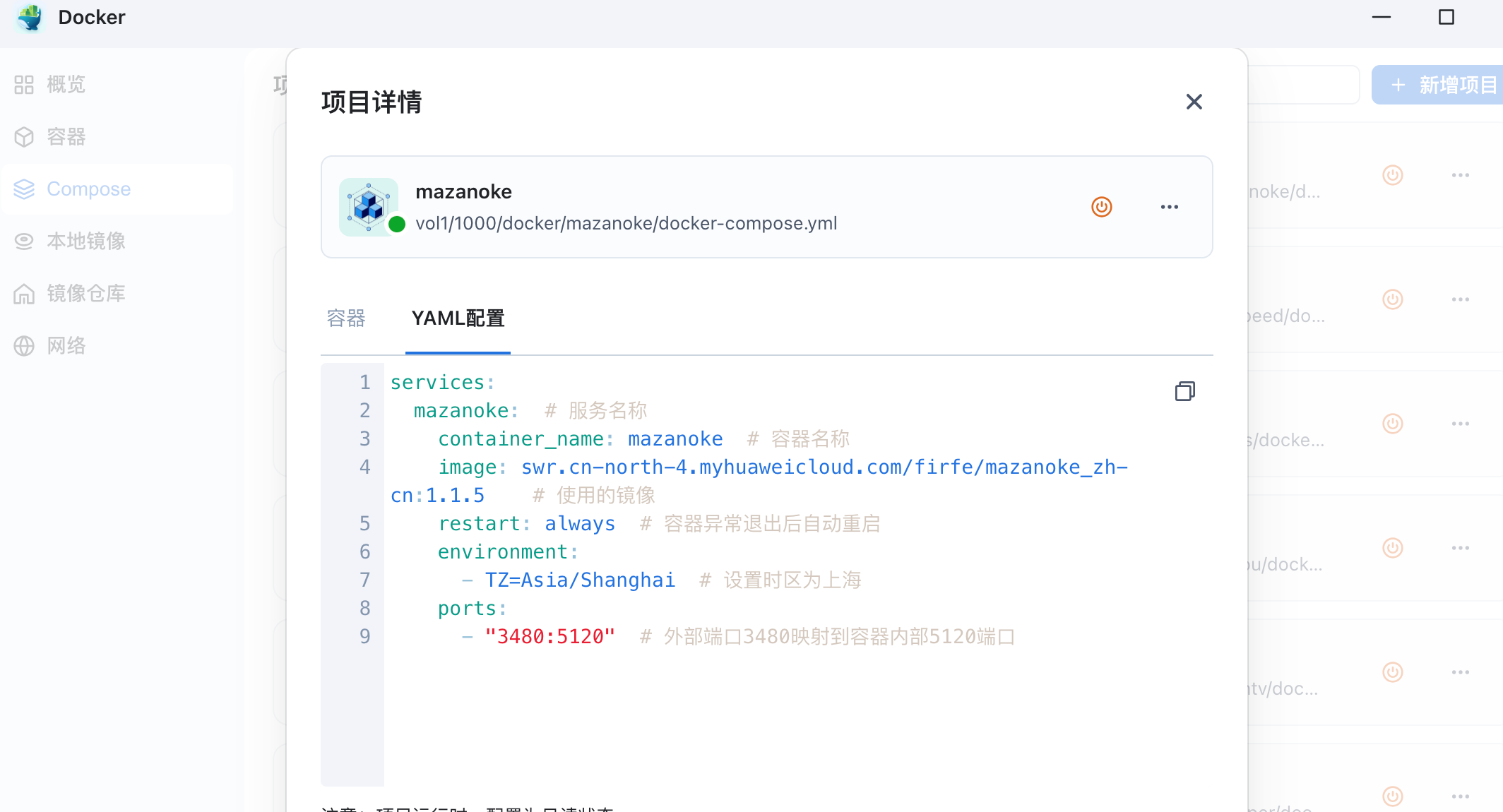Click the Docker app logo icon
Viewport: 1503px width, 812px height.
30,17
